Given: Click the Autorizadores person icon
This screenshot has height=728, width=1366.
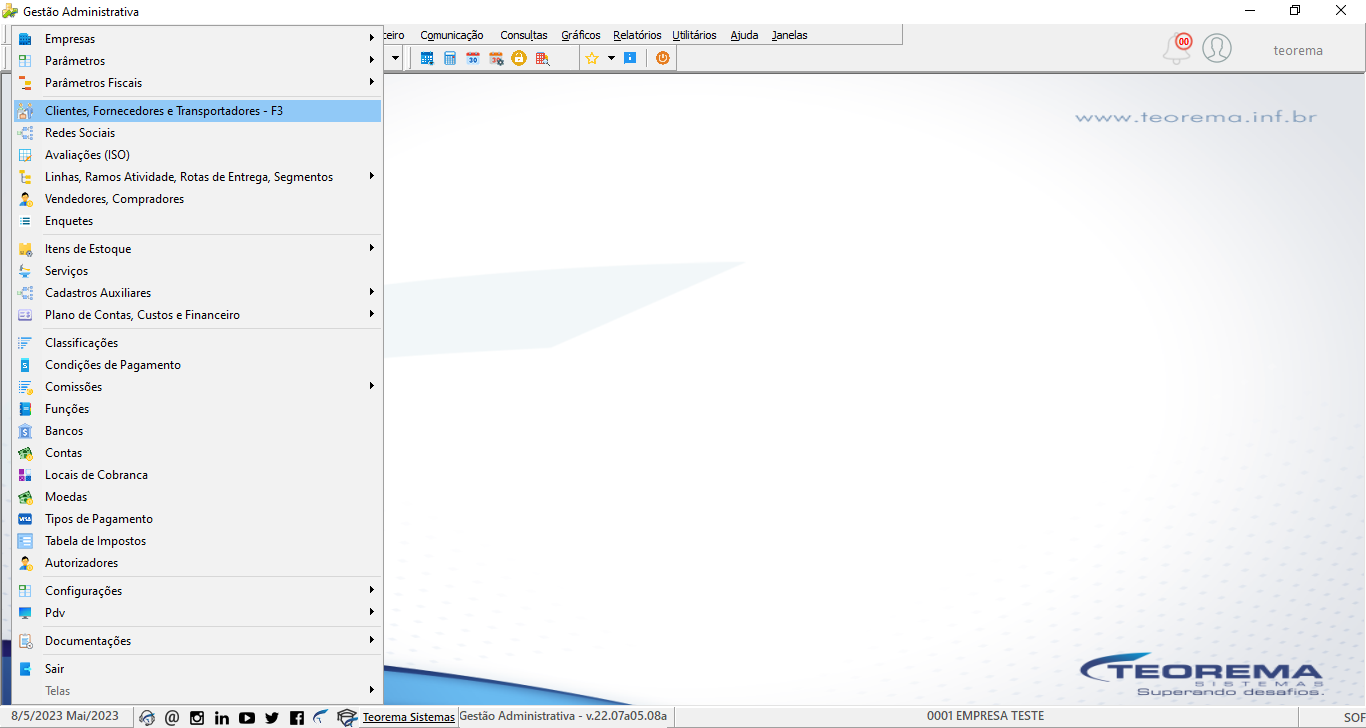Looking at the screenshot, I should pos(26,563).
